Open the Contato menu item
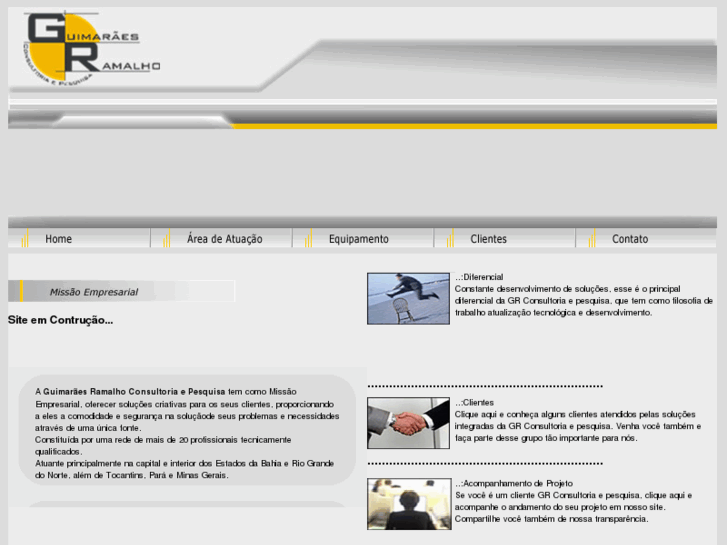Screen dimensions: 727x545 tap(630, 239)
